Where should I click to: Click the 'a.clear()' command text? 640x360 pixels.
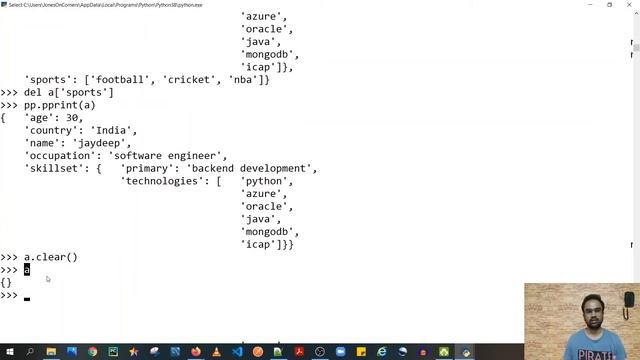point(51,257)
